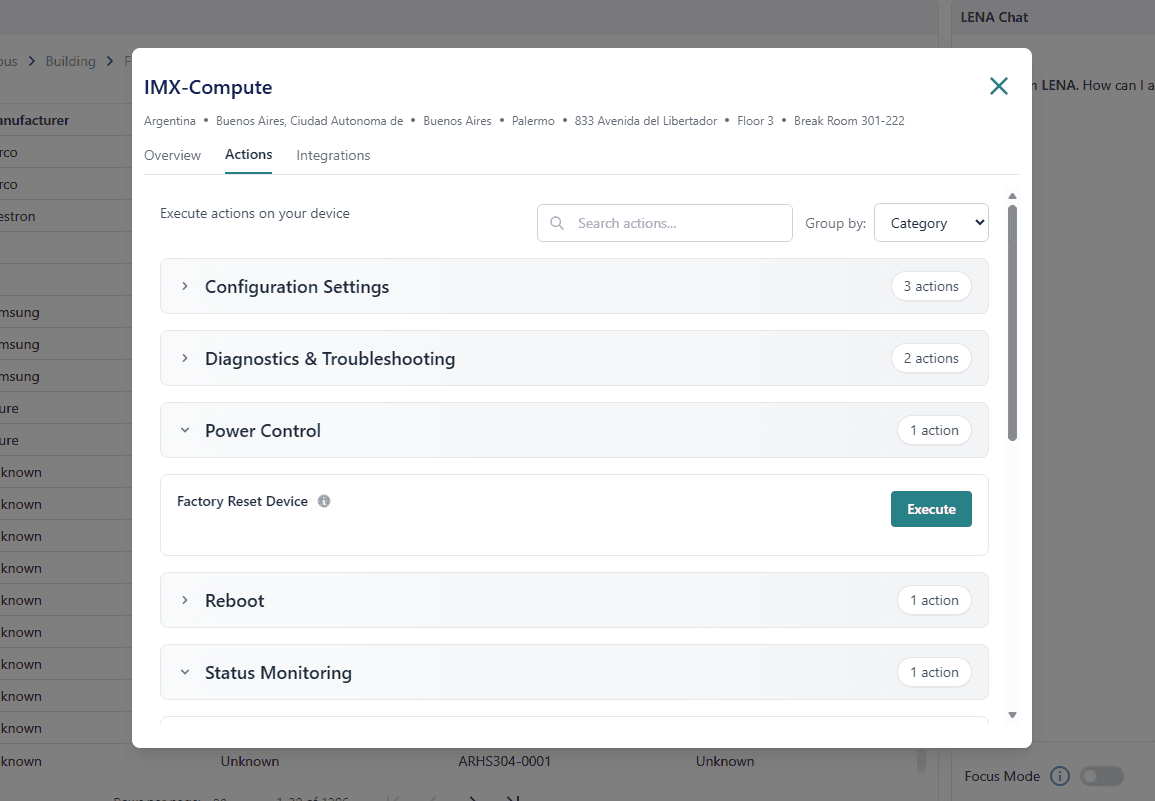The width and height of the screenshot is (1155, 801).
Task: Click 'Break Room 301-222' location text
Action: tap(849, 121)
